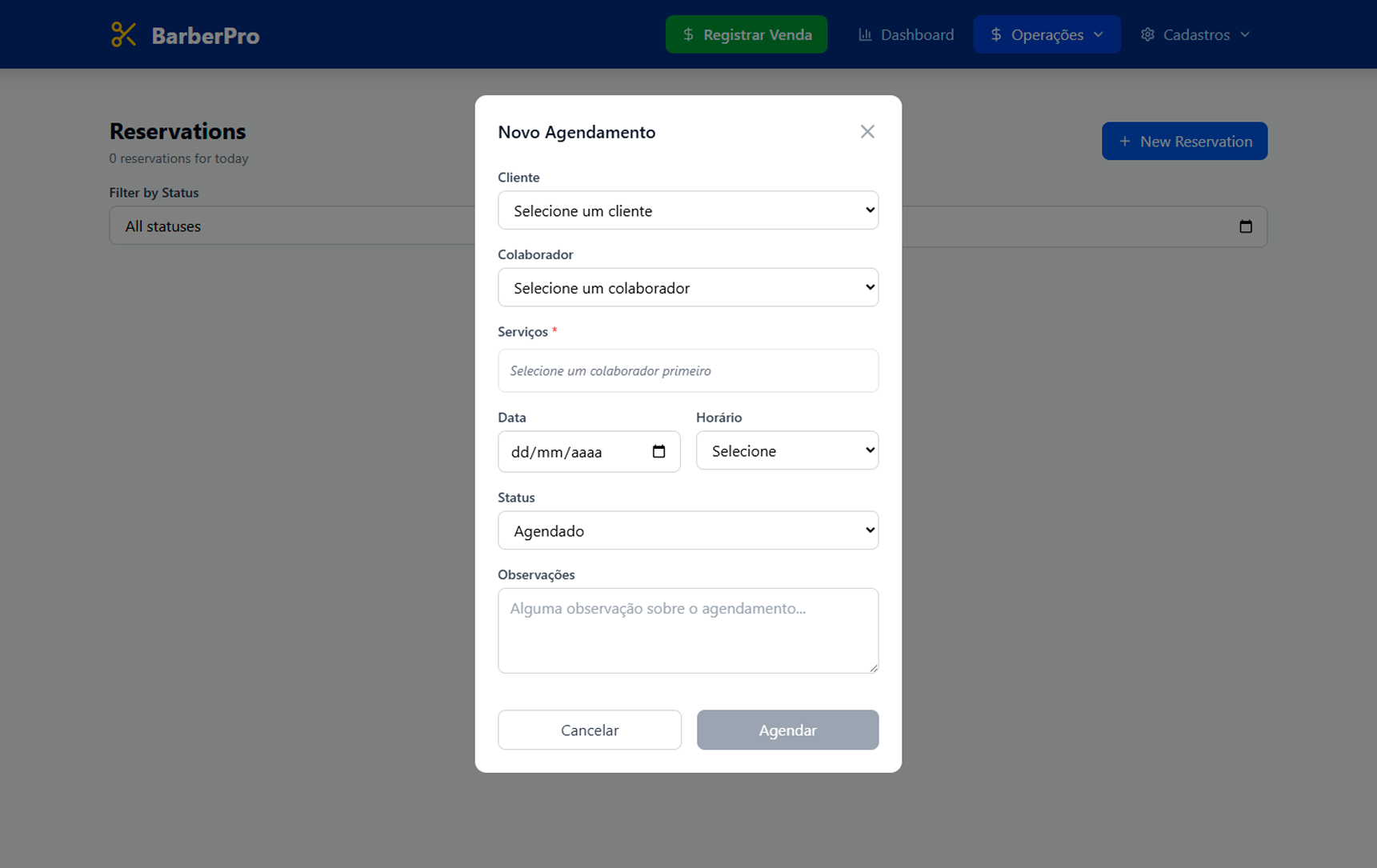Expand the Cliente dropdown

(x=687, y=210)
